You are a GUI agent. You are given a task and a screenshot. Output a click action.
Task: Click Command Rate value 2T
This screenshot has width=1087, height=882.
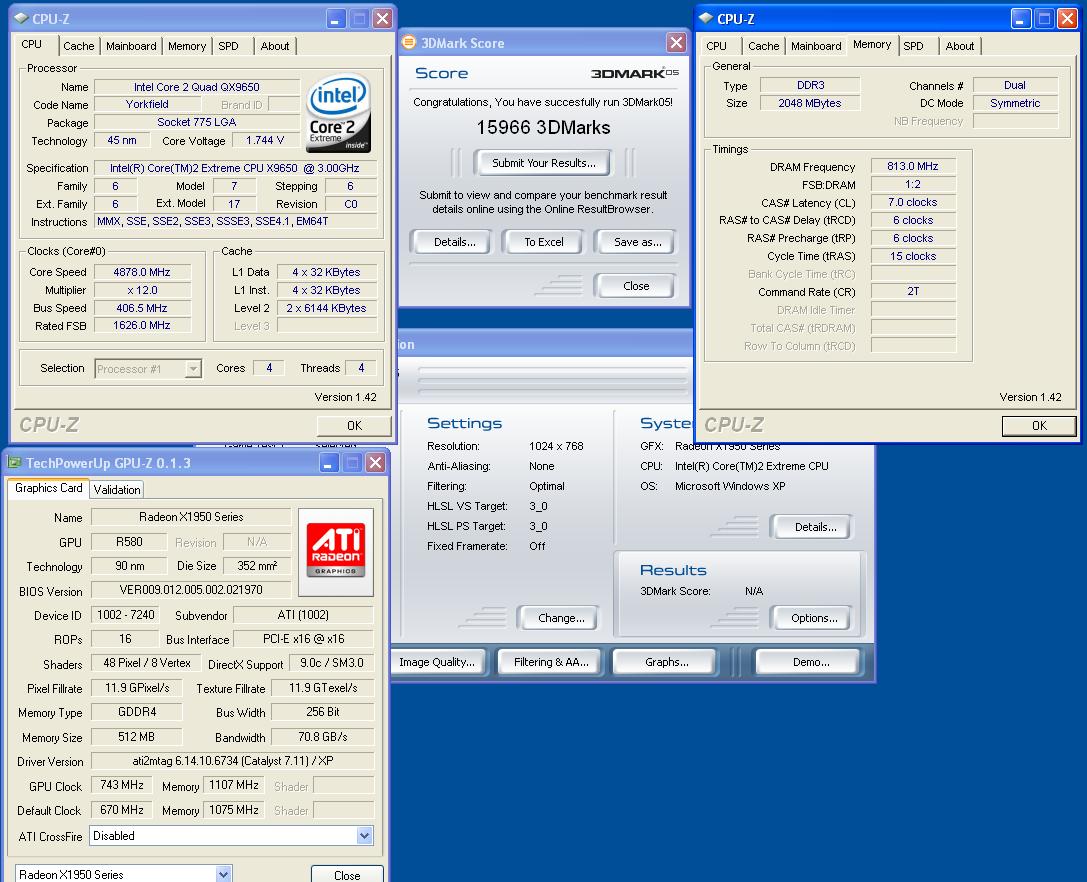[912, 291]
